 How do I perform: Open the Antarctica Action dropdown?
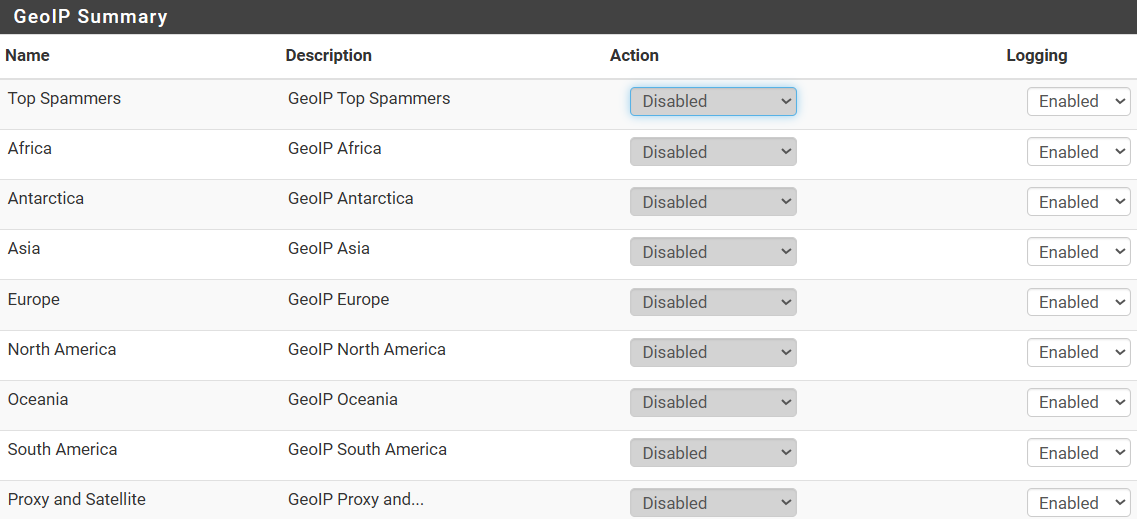click(x=713, y=202)
